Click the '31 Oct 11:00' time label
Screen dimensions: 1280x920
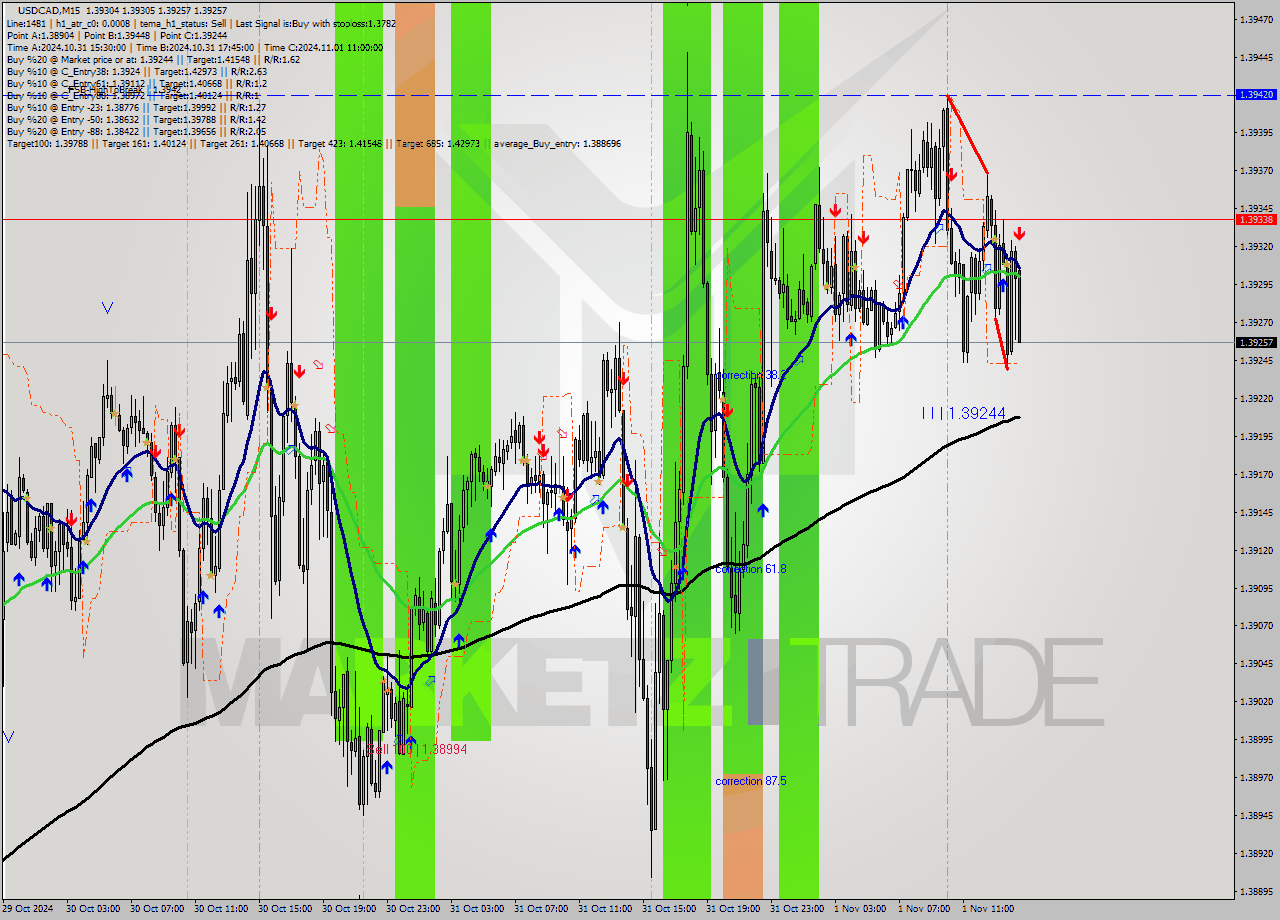[605, 909]
